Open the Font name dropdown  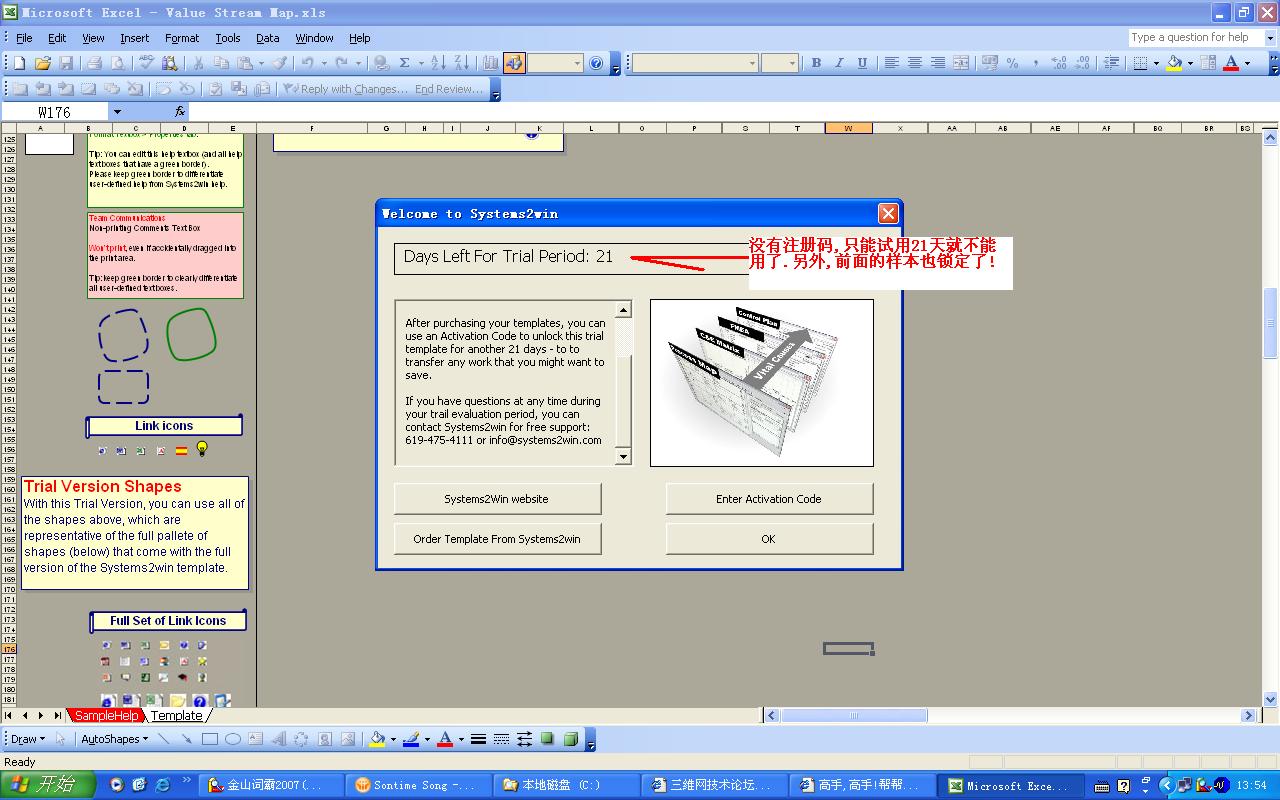[752, 63]
